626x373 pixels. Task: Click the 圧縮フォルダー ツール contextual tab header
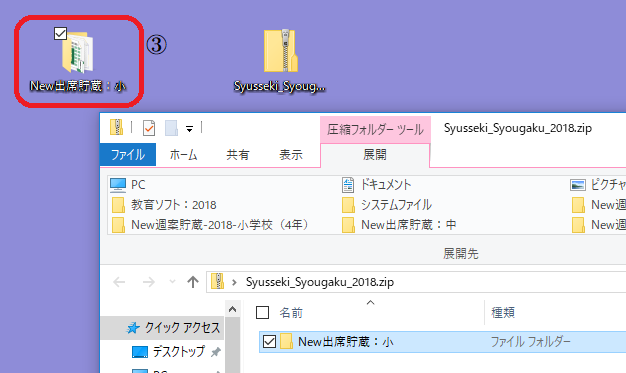coord(375,129)
